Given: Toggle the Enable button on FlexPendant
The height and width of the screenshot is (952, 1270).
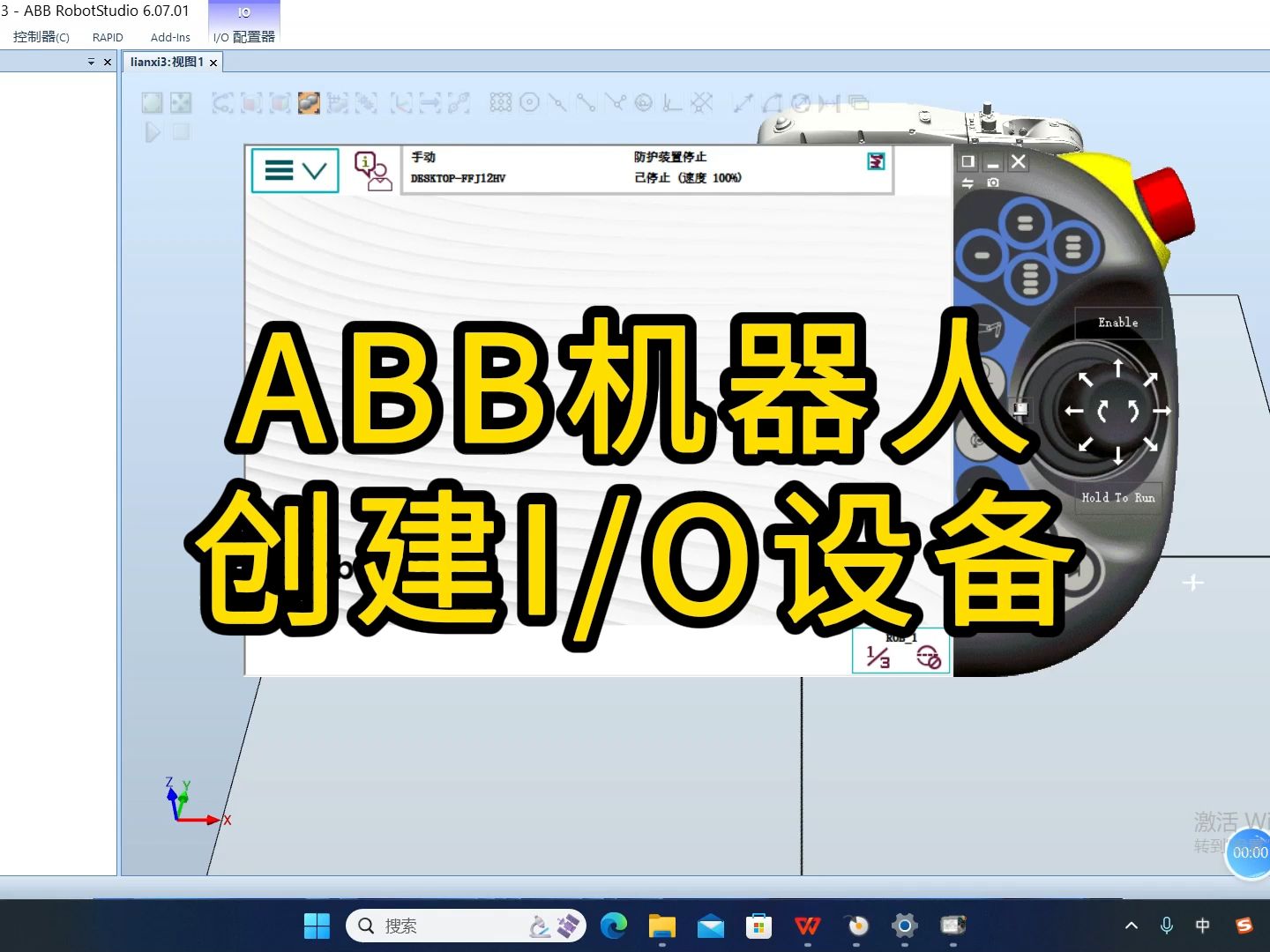Looking at the screenshot, I should click(1118, 323).
